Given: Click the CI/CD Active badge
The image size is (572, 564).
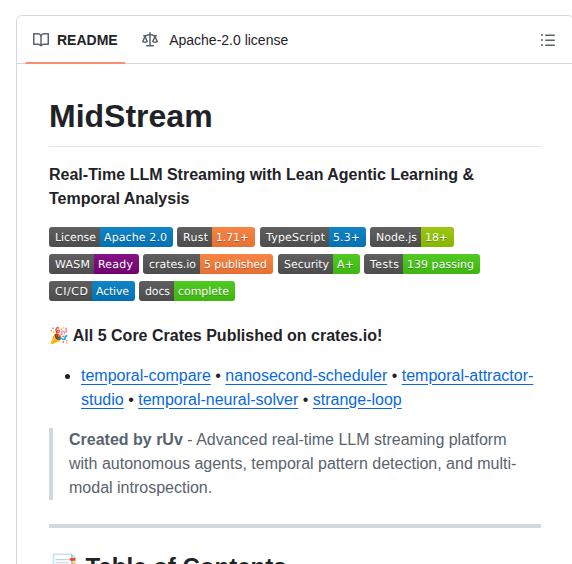Looking at the screenshot, I should (92, 291).
